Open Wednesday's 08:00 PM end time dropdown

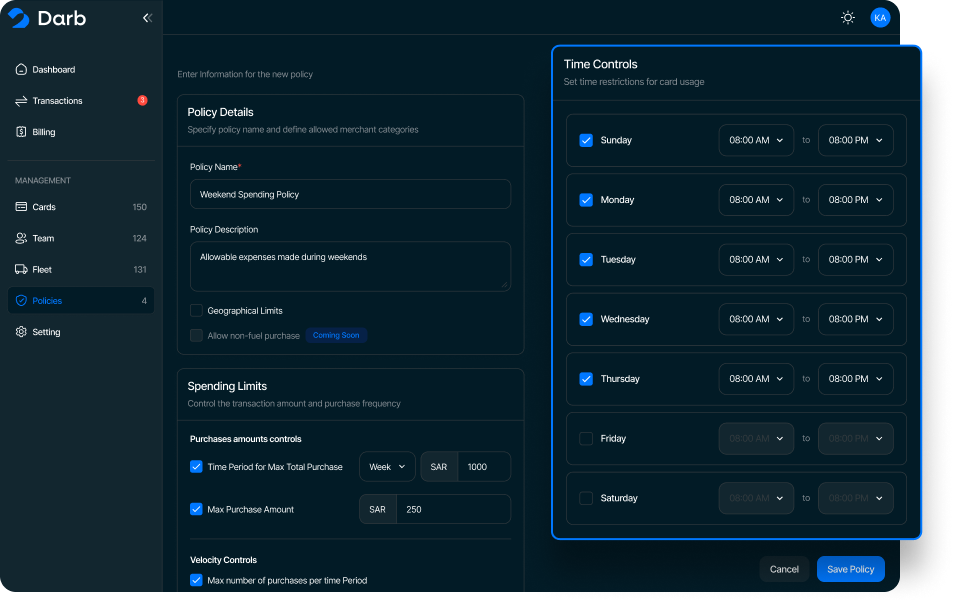[x=855, y=320]
